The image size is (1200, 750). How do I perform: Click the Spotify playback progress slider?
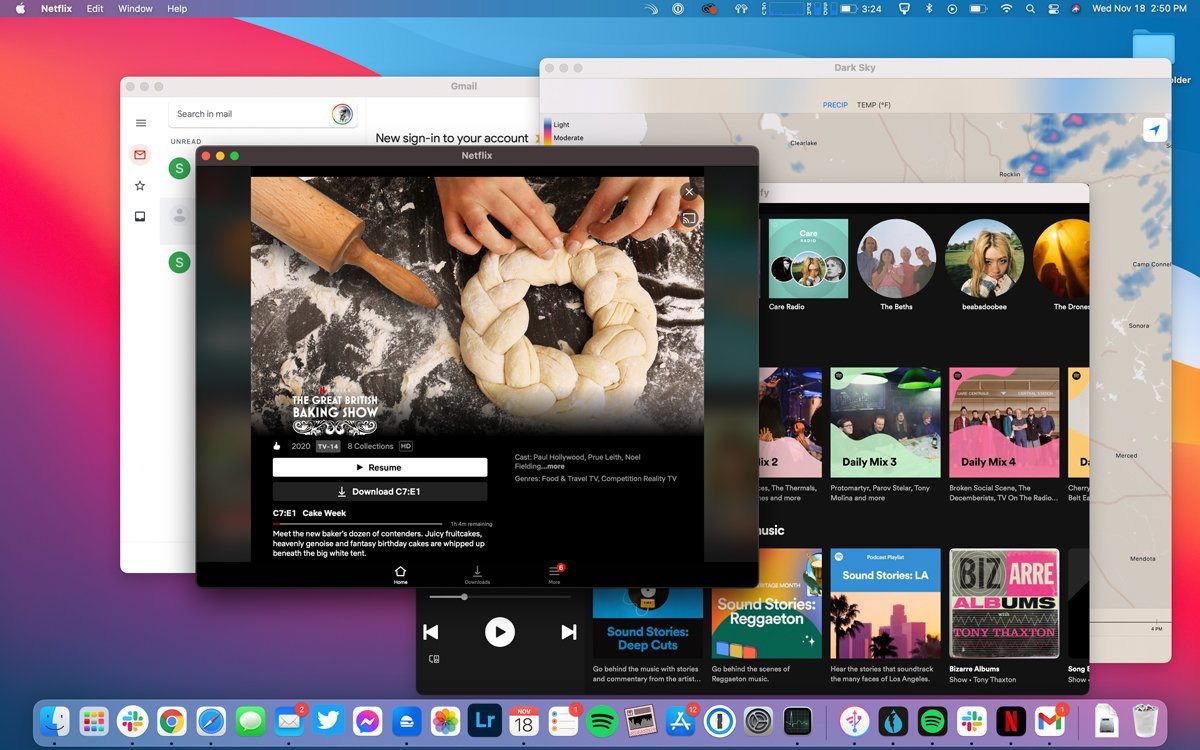coord(500,597)
